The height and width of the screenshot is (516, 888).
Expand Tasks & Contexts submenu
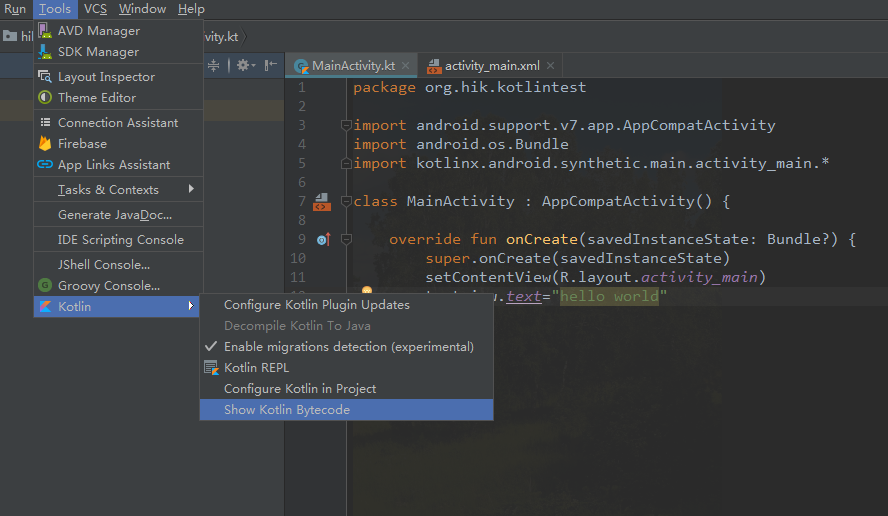(x=118, y=189)
